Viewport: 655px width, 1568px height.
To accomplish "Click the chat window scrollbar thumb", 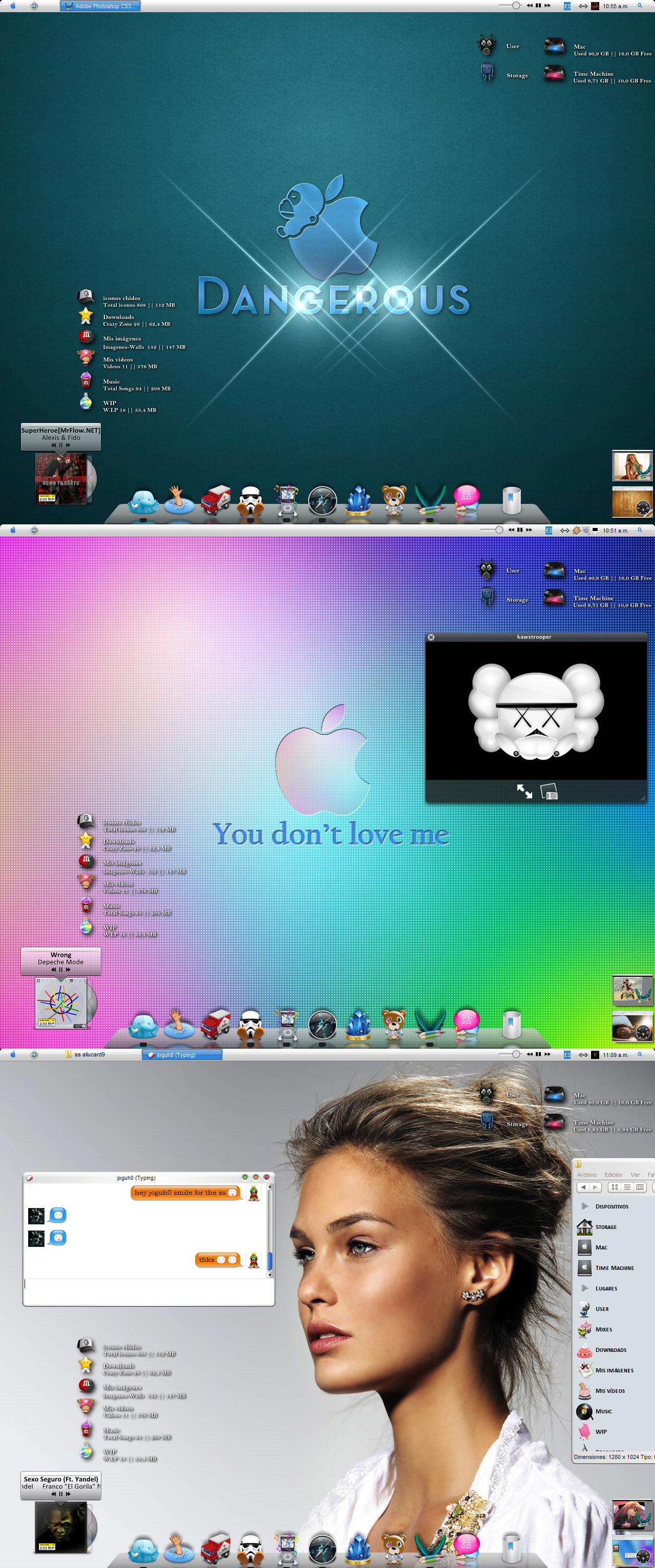I will [x=269, y=1261].
